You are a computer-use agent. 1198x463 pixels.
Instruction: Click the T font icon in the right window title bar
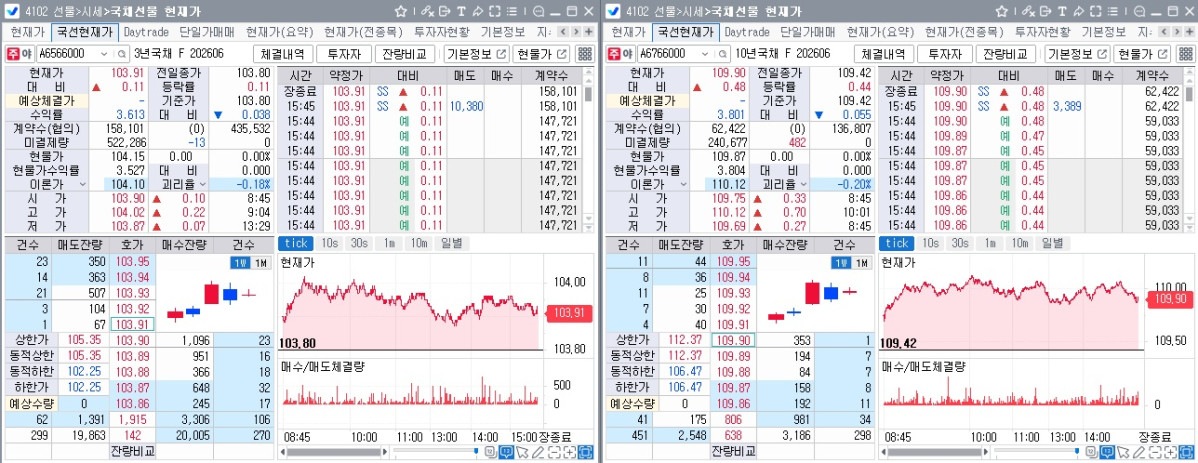tap(1062, 11)
